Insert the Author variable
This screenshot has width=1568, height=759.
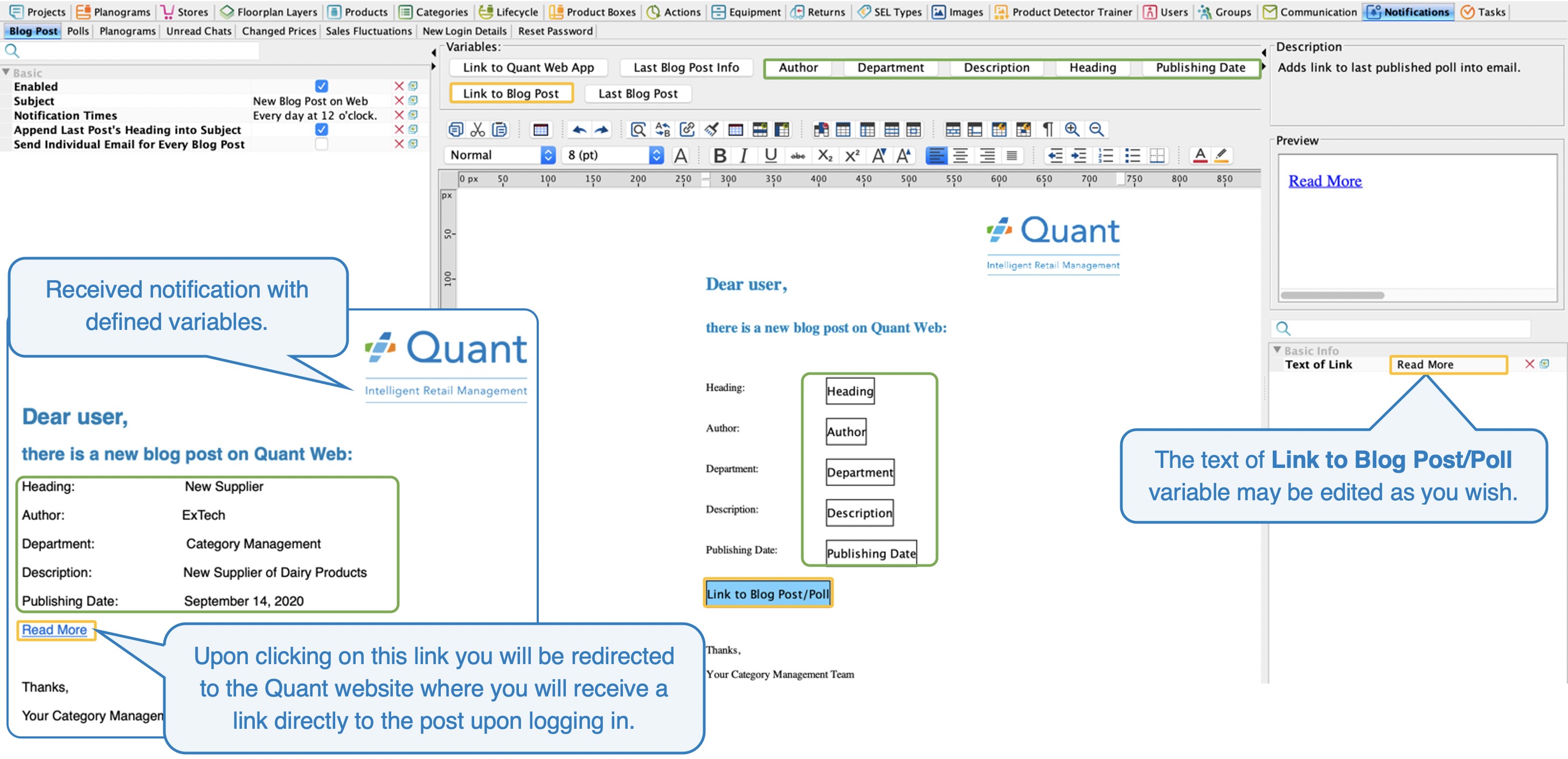point(798,67)
